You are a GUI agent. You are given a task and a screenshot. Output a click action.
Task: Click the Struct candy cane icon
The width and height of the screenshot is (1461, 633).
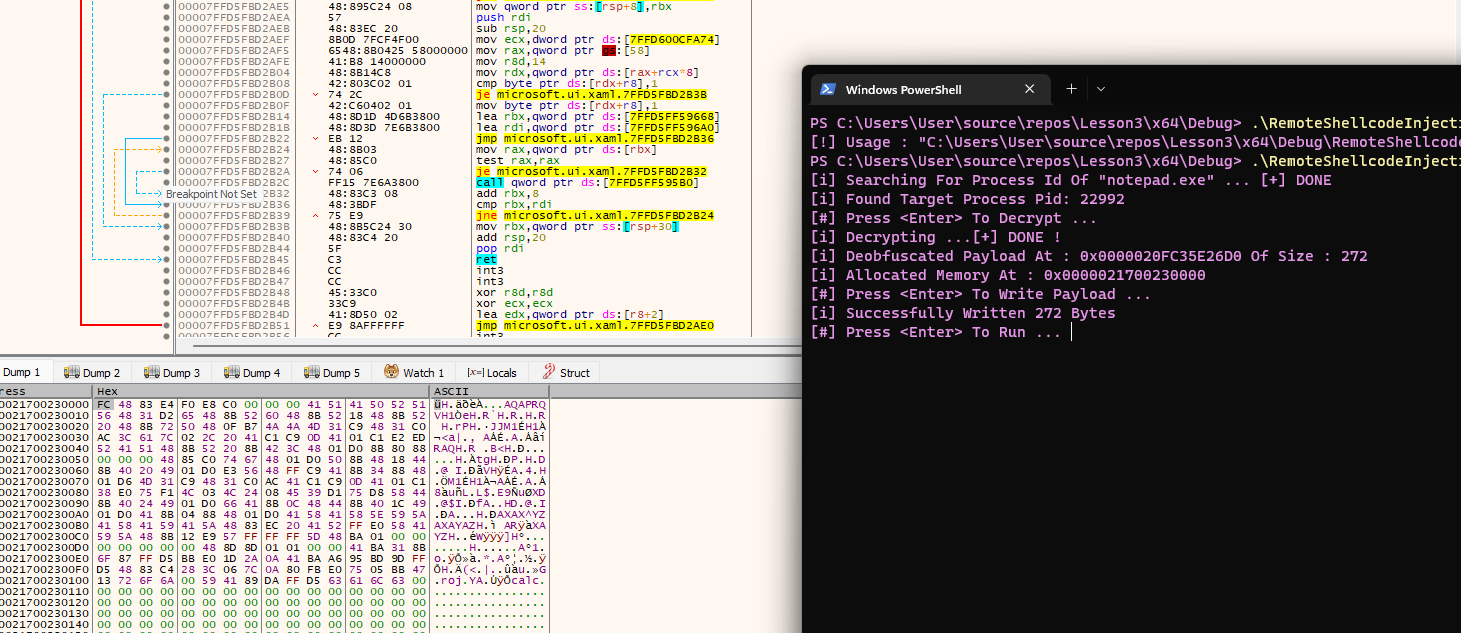[x=548, y=373]
